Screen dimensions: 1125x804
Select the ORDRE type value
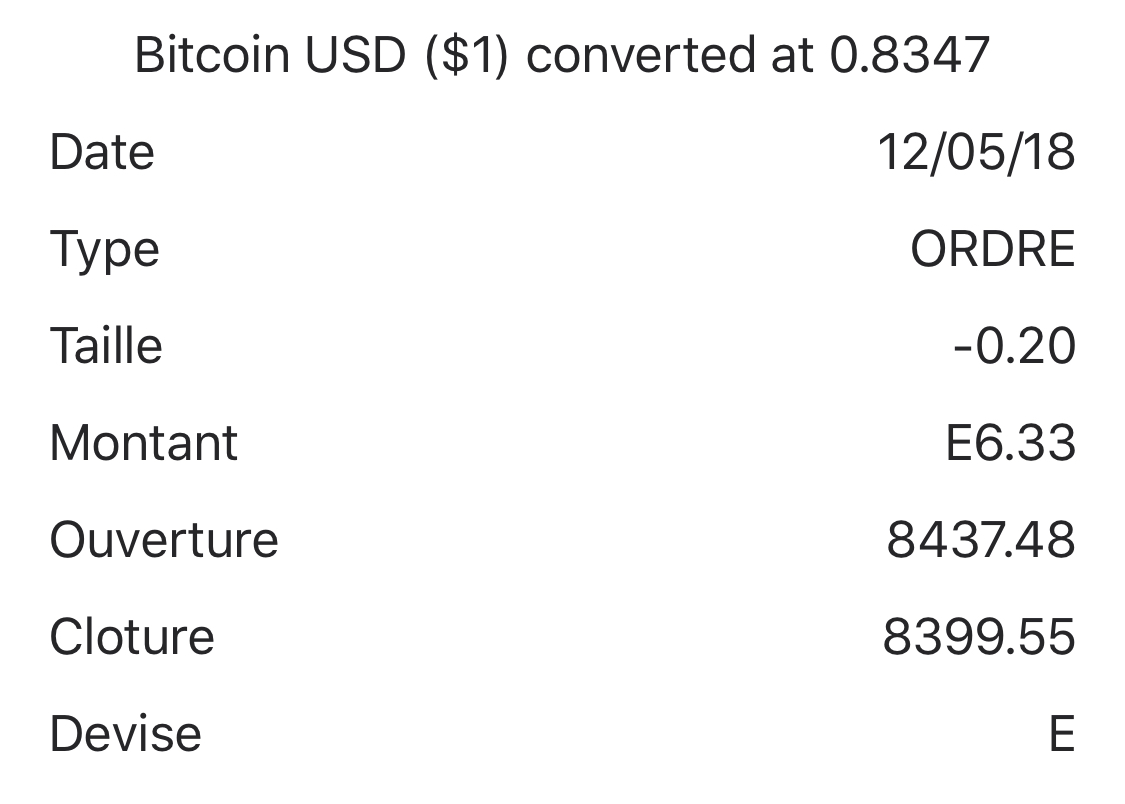[992, 250]
